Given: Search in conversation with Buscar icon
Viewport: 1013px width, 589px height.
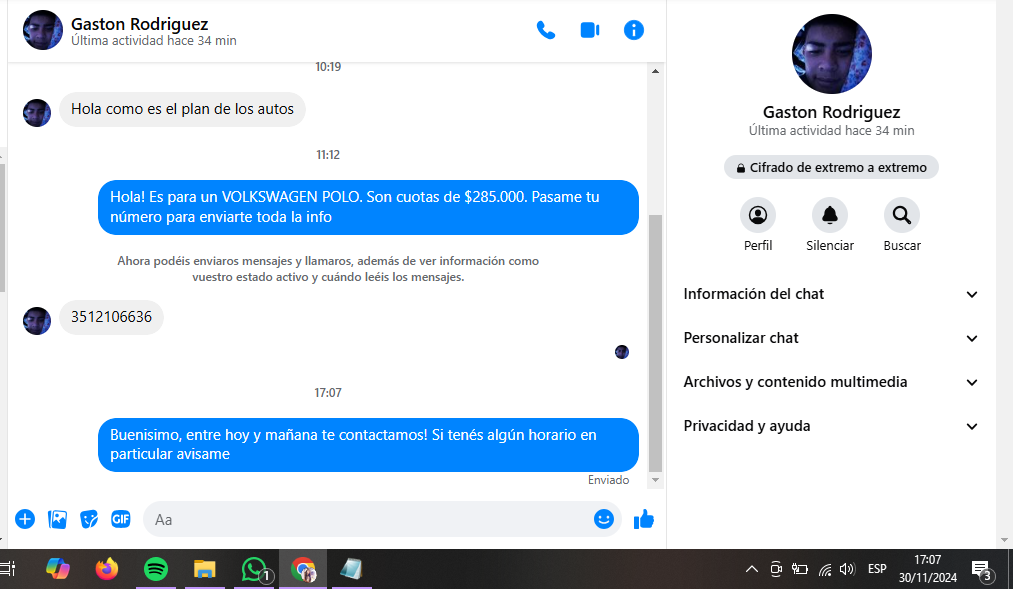Looking at the screenshot, I should pyautogui.click(x=902, y=215).
